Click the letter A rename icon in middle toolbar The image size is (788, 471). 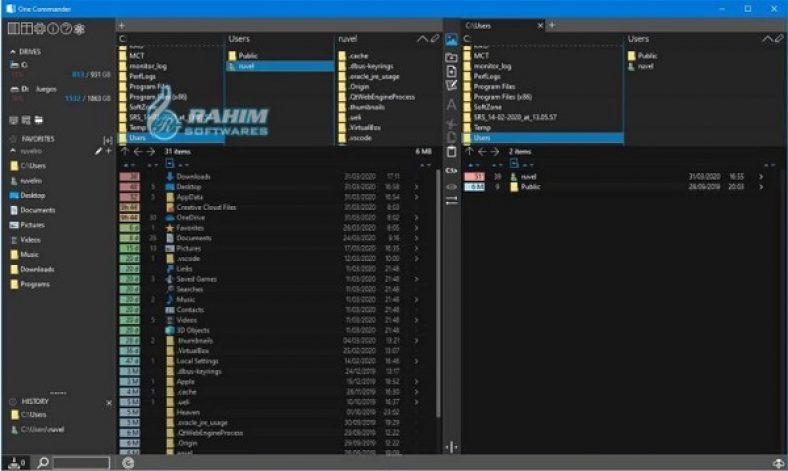(451, 105)
